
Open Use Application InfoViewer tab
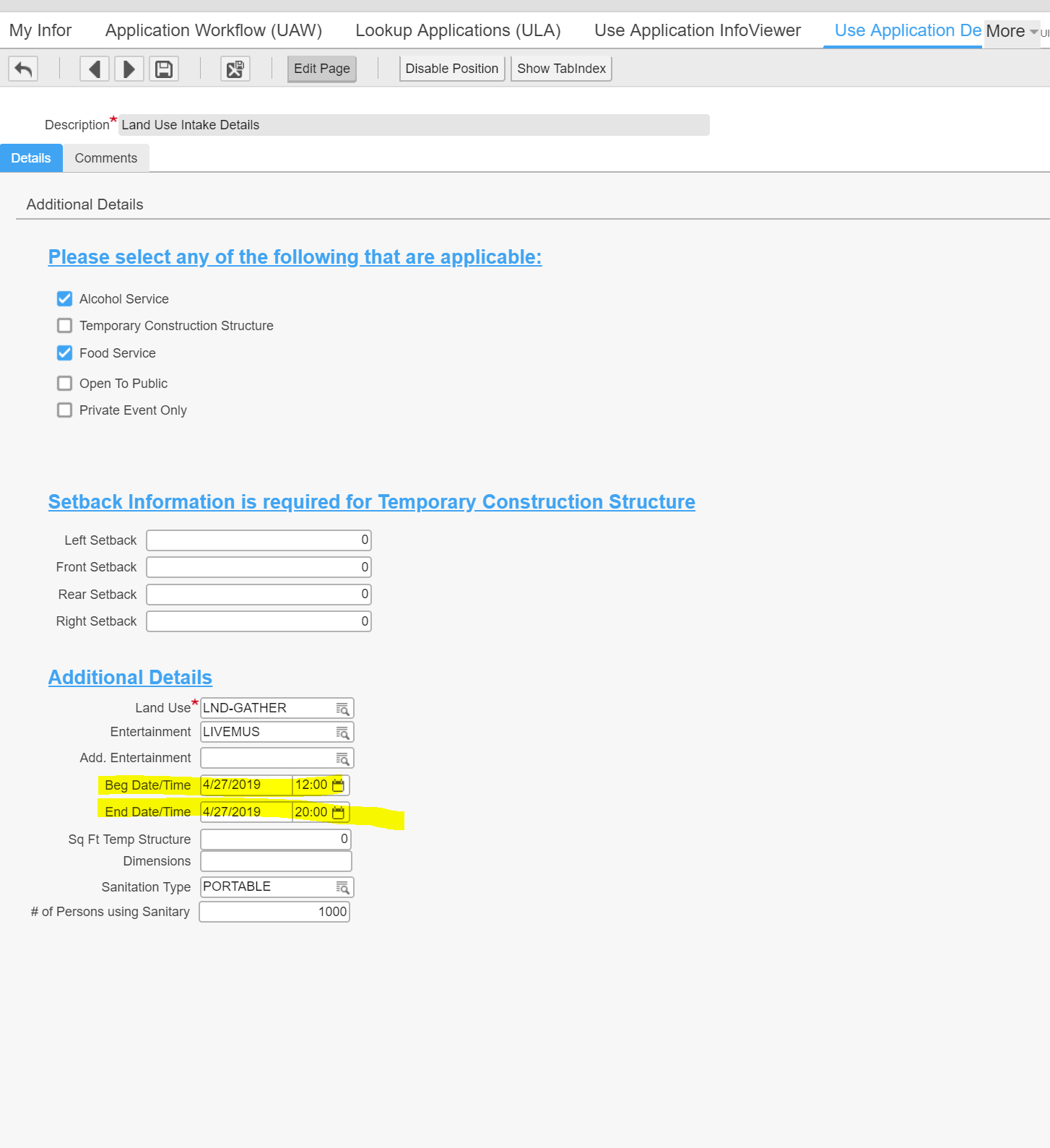[698, 30]
